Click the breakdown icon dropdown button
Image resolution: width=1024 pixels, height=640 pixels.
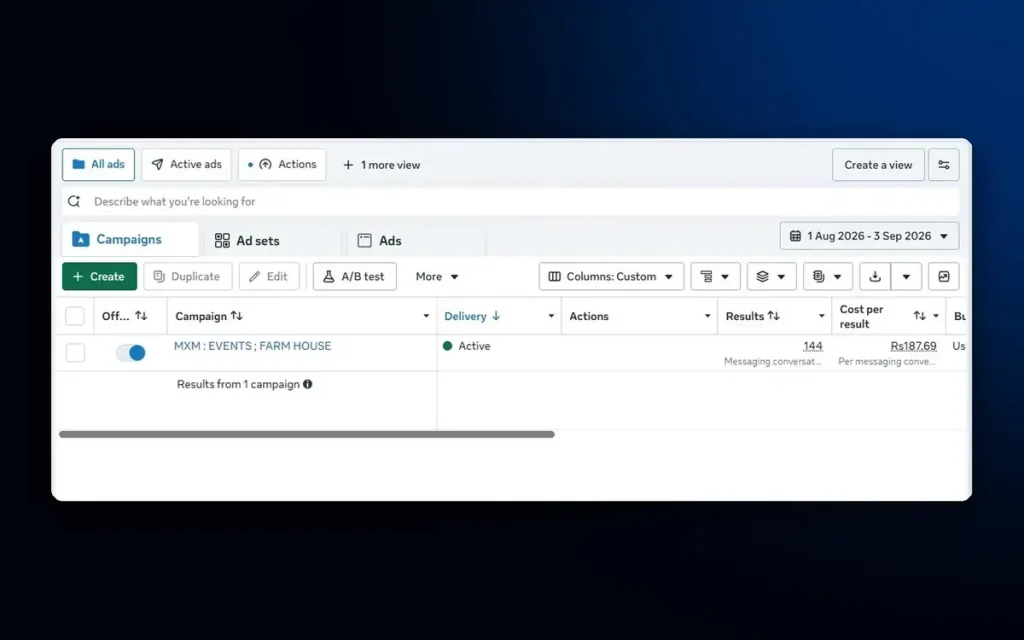coord(715,276)
